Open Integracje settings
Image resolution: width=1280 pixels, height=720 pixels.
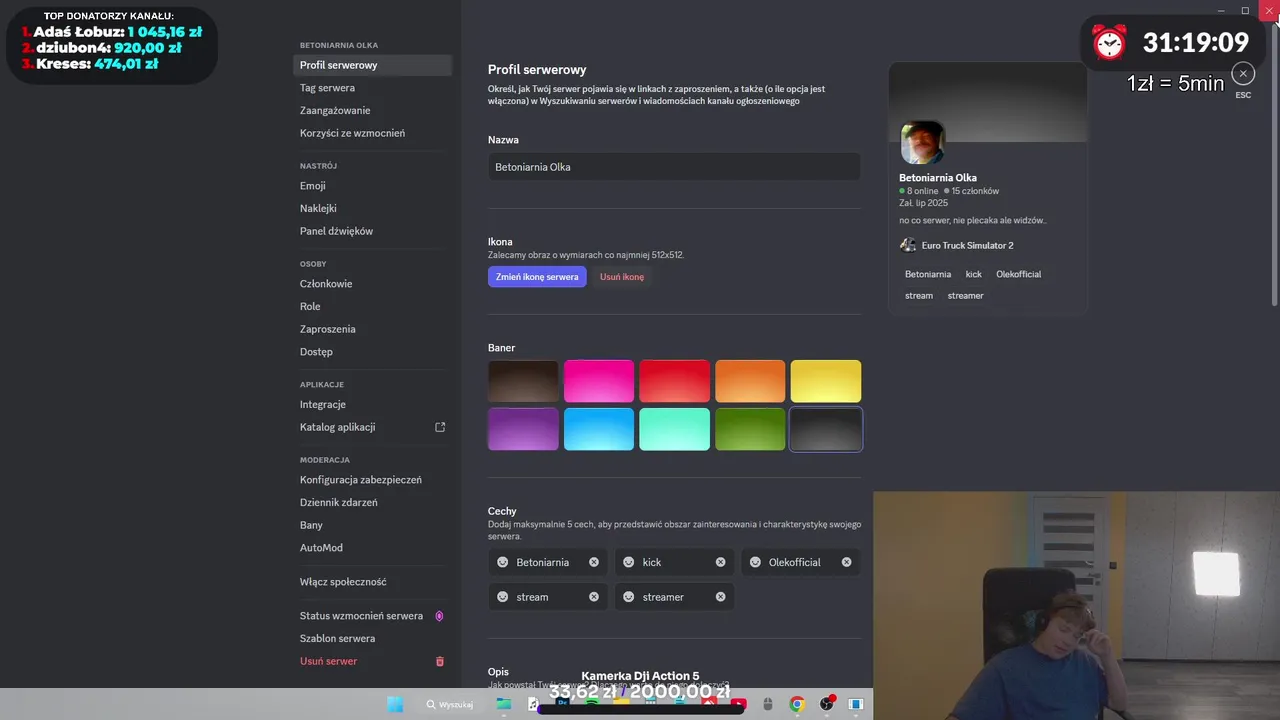(x=373, y=404)
